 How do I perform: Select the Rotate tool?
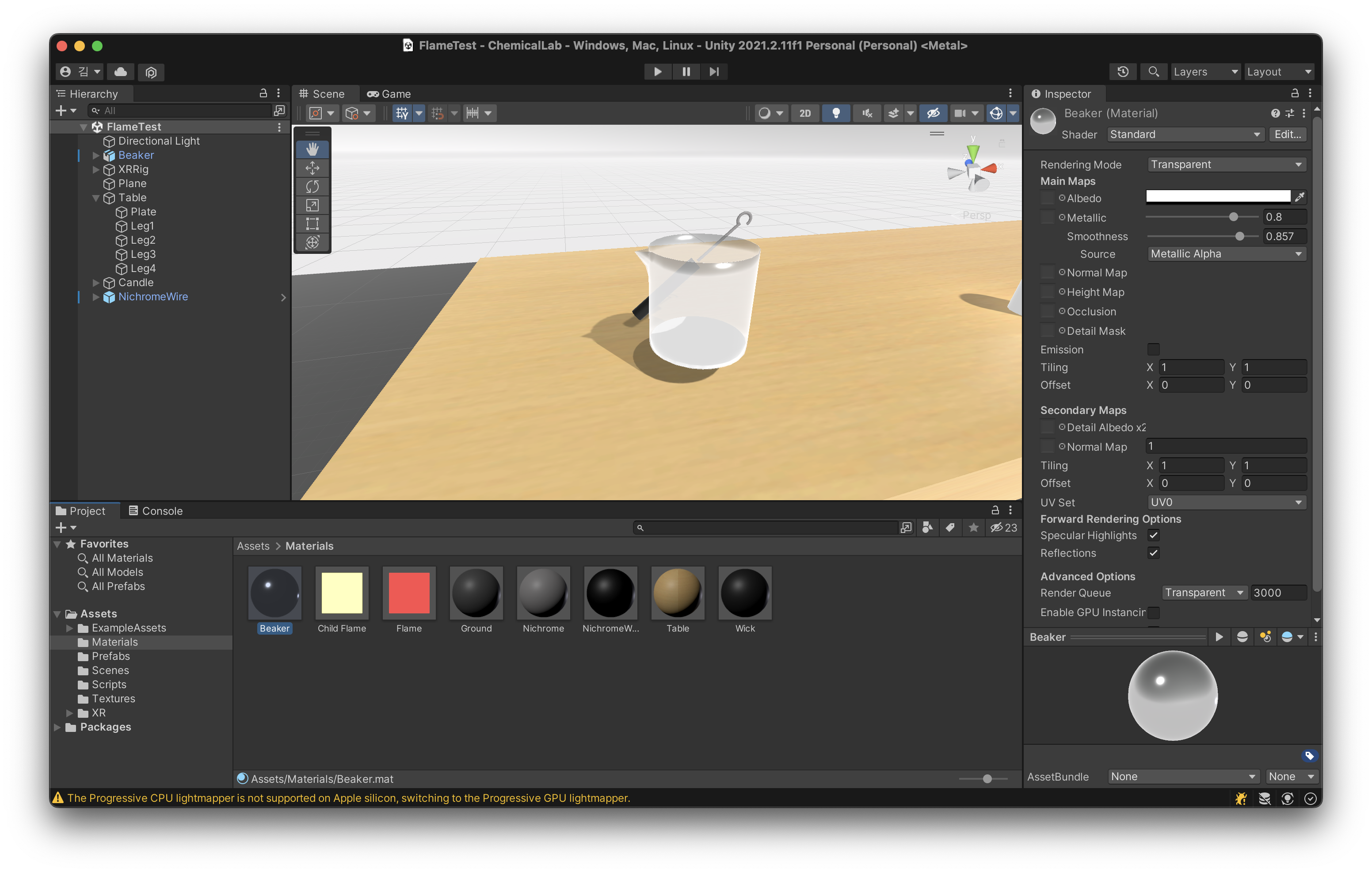(312, 187)
